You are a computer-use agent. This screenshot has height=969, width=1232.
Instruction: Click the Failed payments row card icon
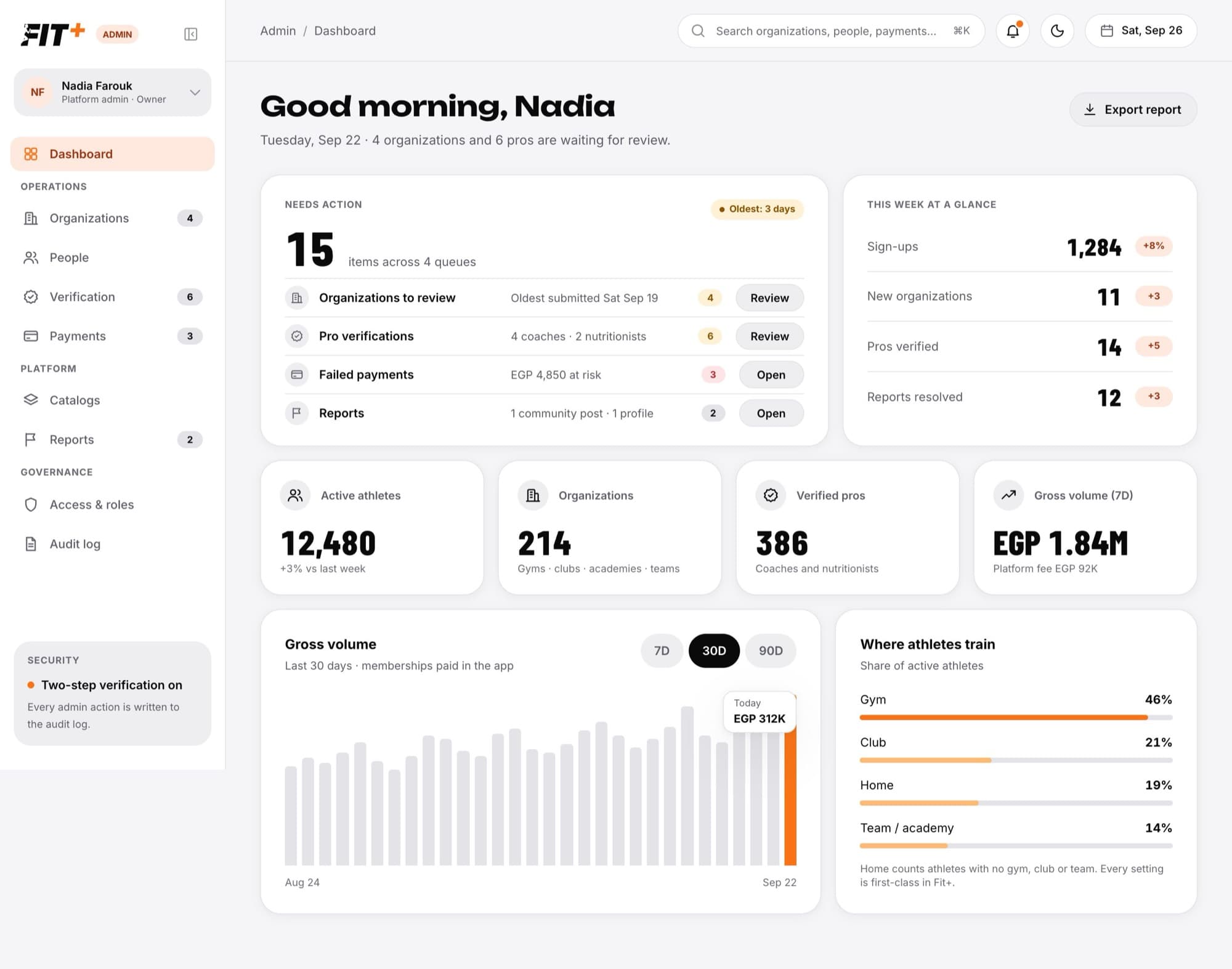[x=297, y=375]
